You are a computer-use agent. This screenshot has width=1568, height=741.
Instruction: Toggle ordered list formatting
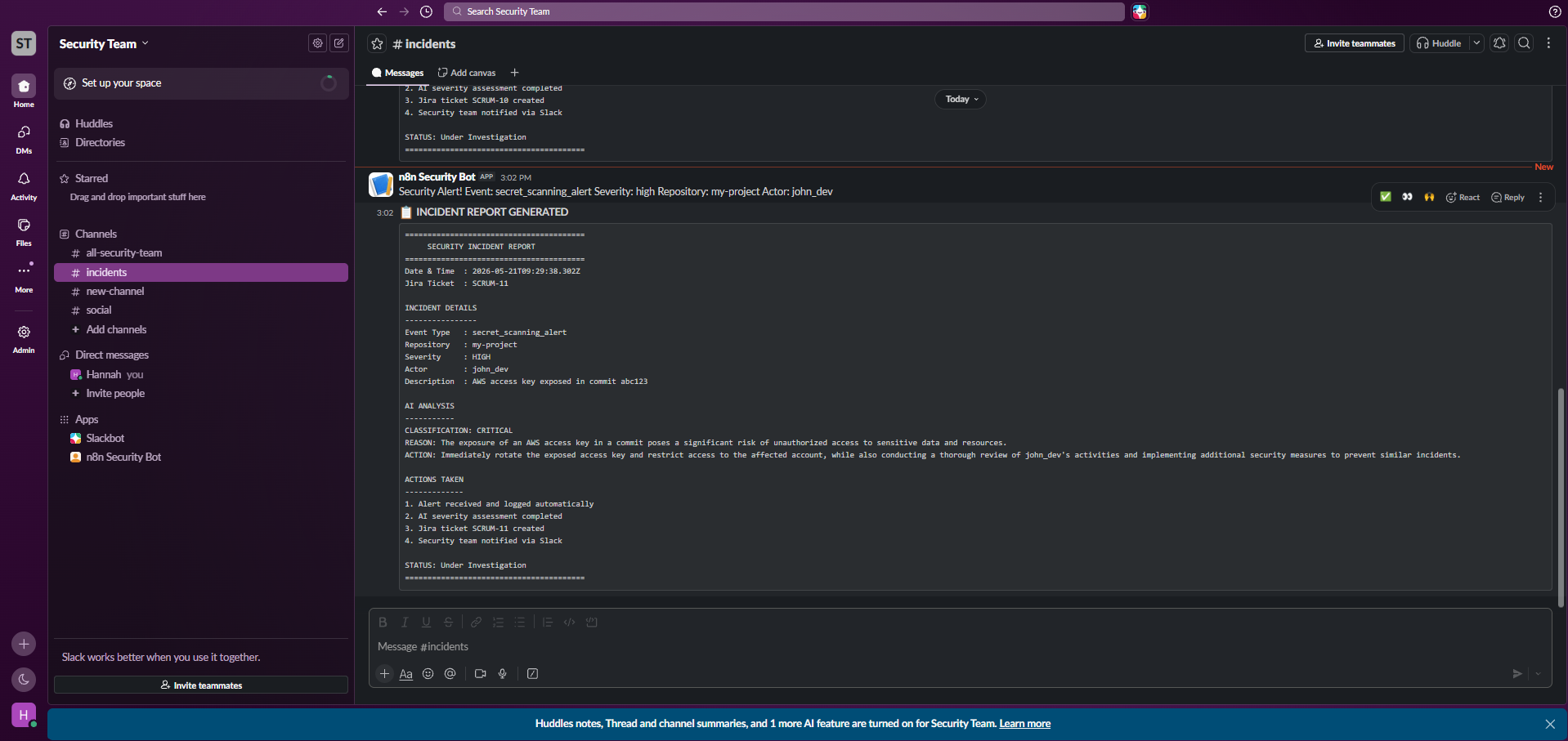498,622
